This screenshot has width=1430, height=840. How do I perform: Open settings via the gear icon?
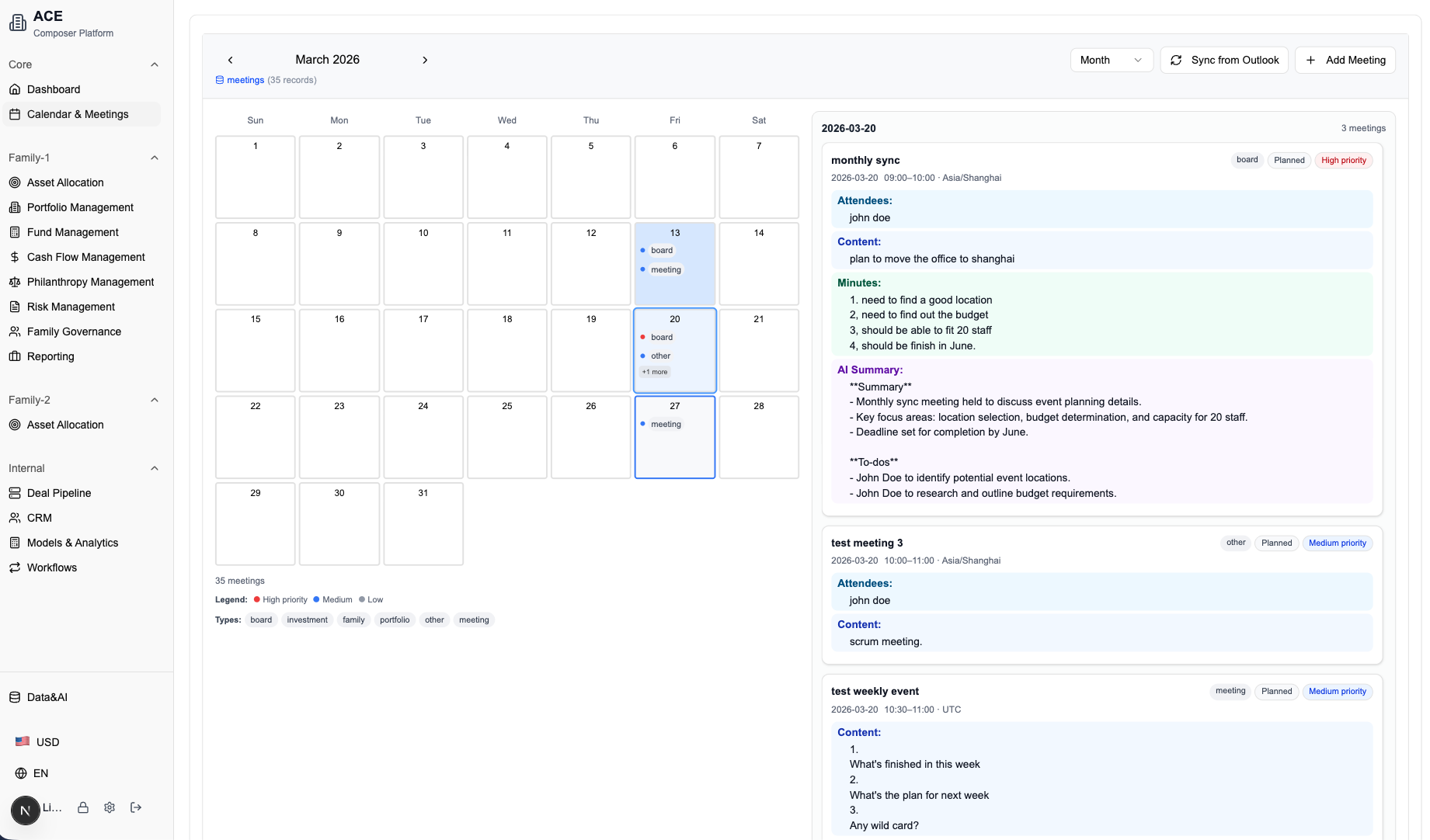pos(110,807)
